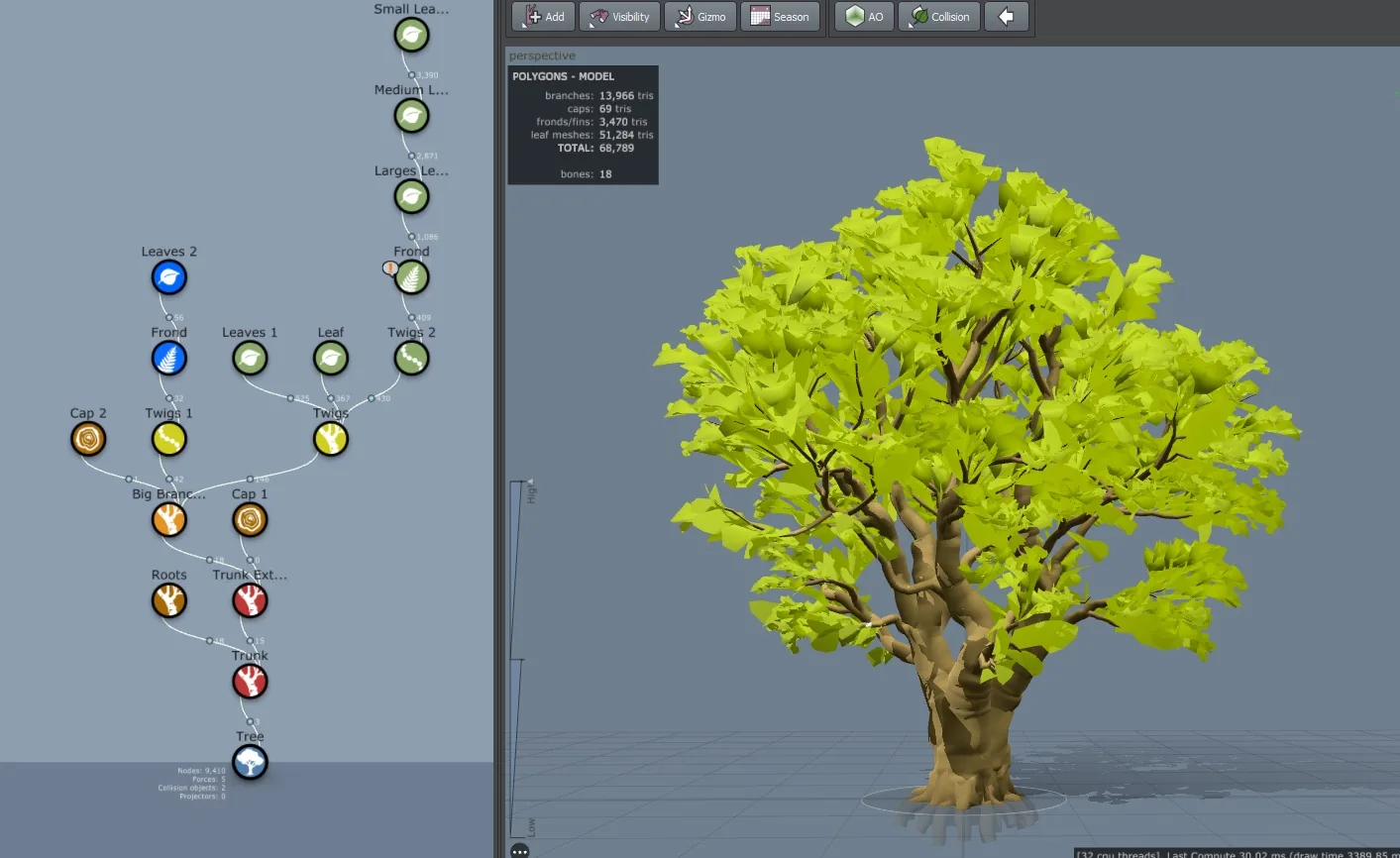Open the Gizmo toolbar dropdown
1400x858 pixels.
point(700,17)
